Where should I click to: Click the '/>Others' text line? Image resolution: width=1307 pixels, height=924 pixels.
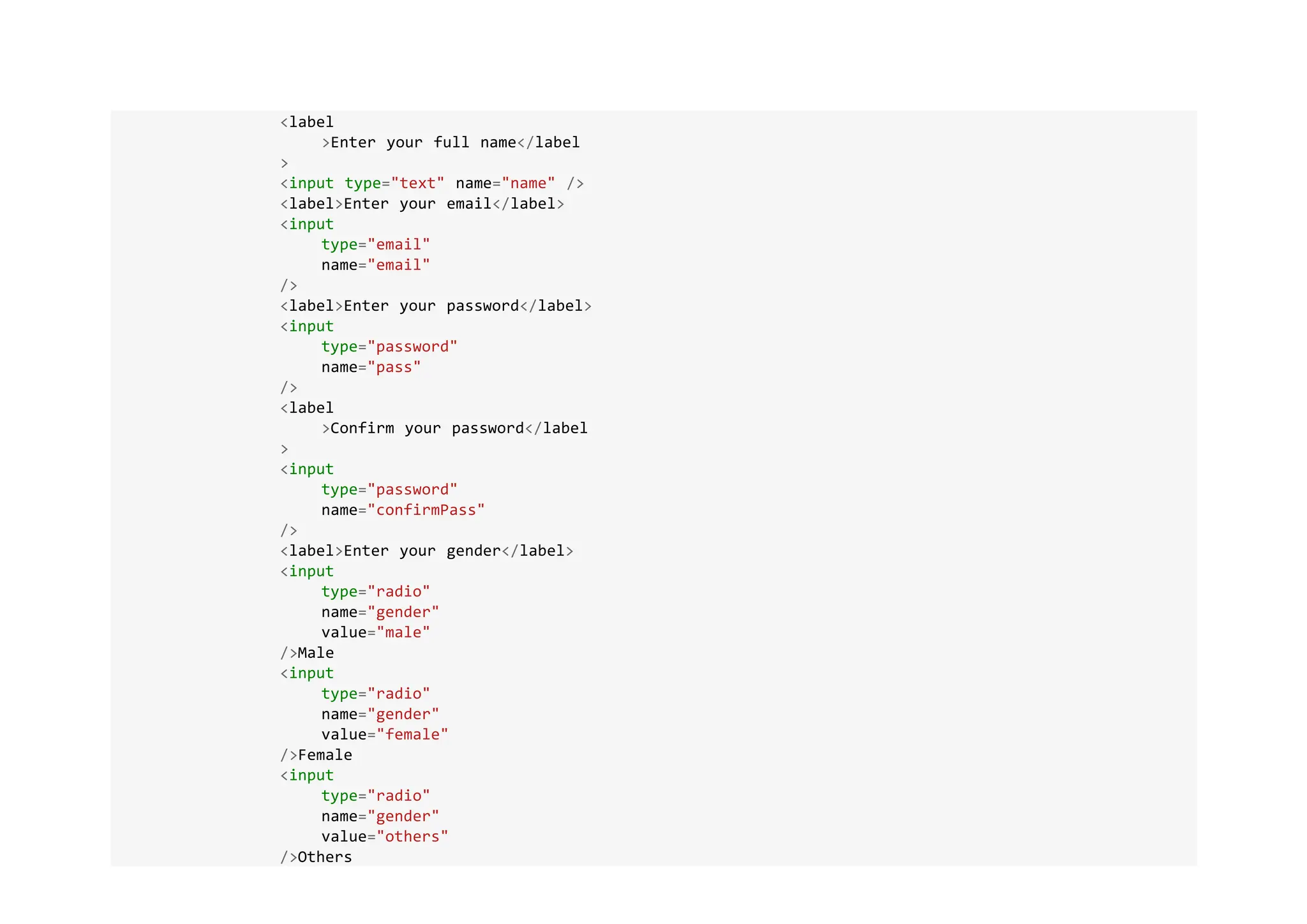[316, 857]
